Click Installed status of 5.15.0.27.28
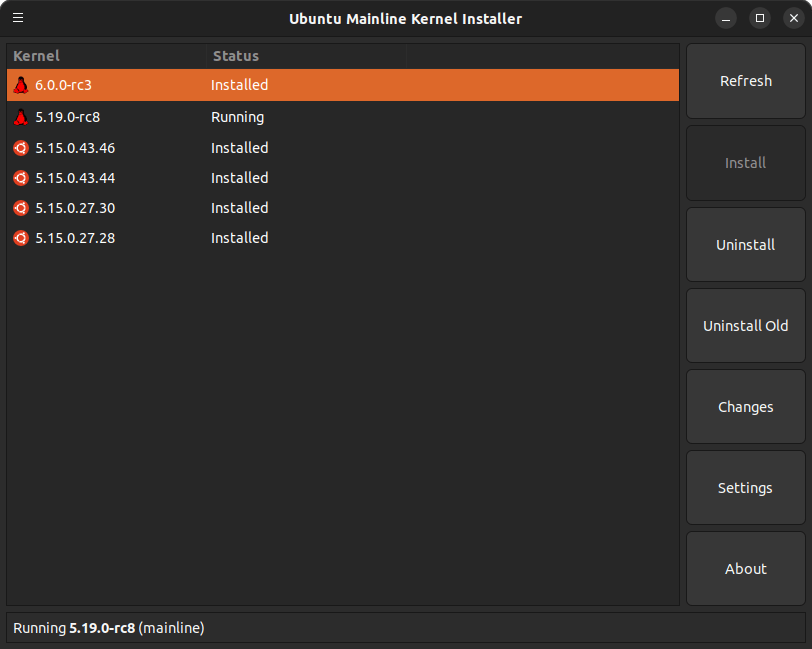 coord(240,238)
